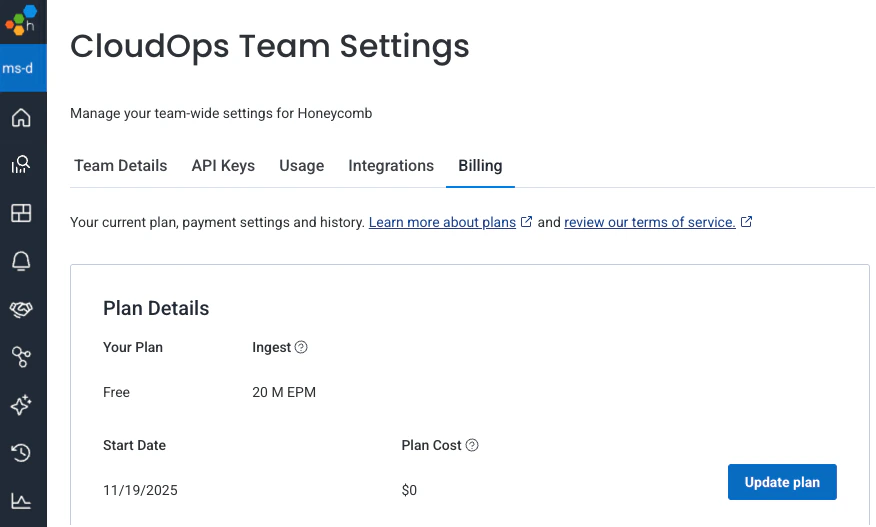Open the ms-d environment selector
This screenshot has height=527, width=876.
coord(23,68)
